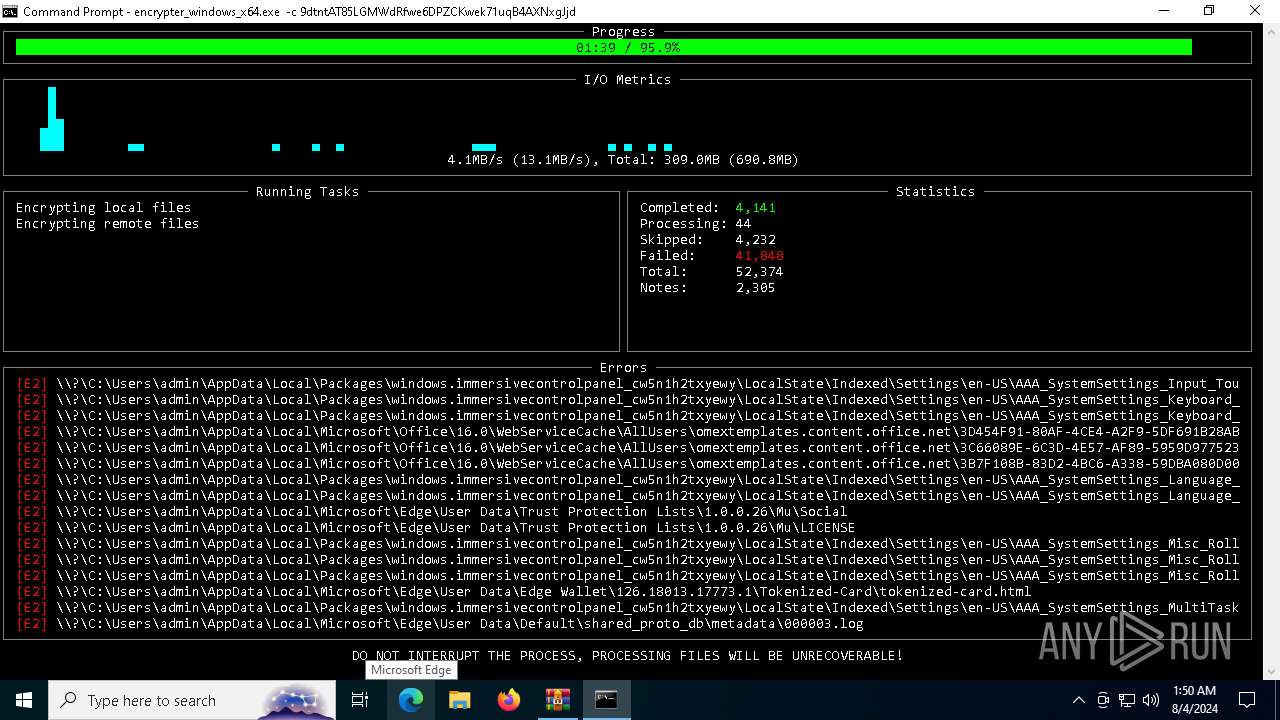Click the I/O throughput text line
1280x720 pixels.
coord(623,160)
